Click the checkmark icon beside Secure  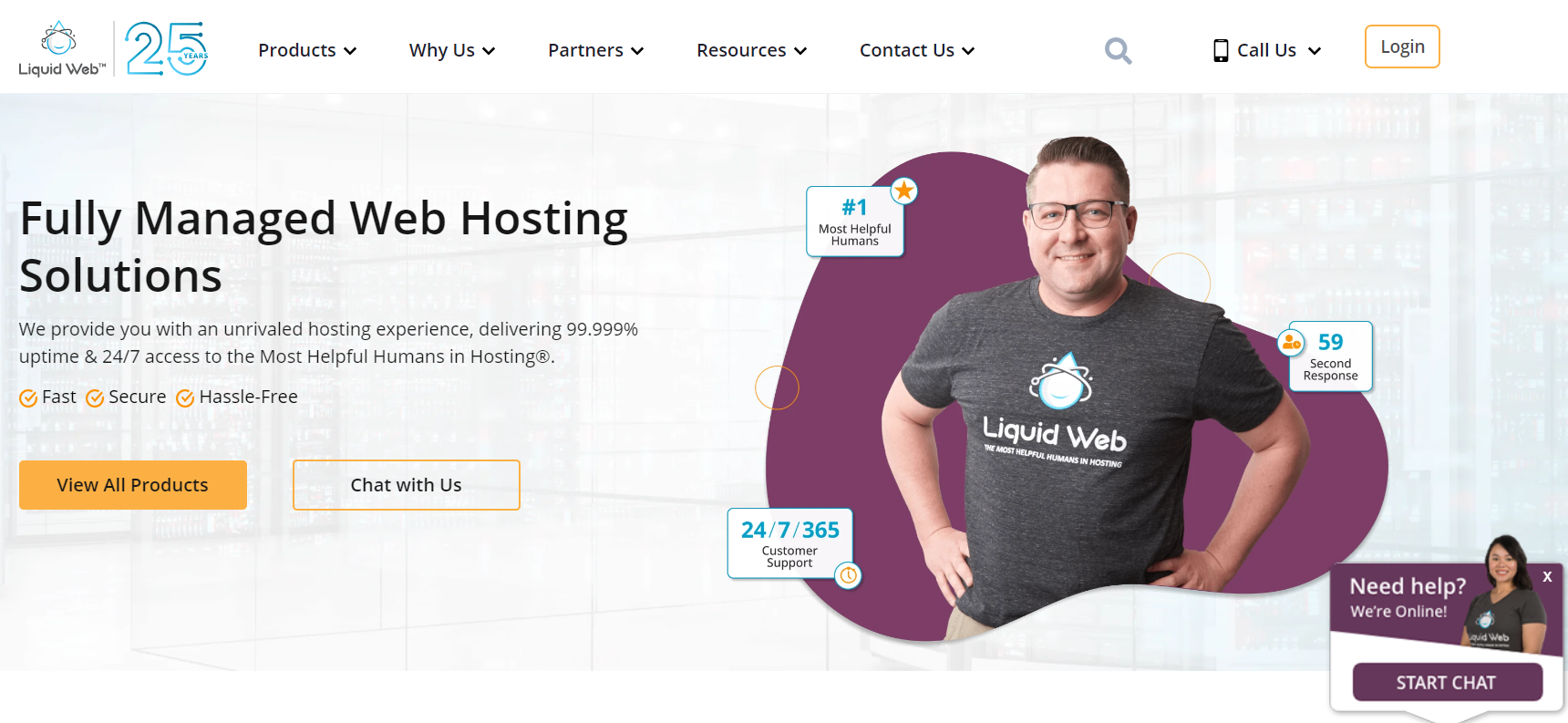(x=95, y=398)
